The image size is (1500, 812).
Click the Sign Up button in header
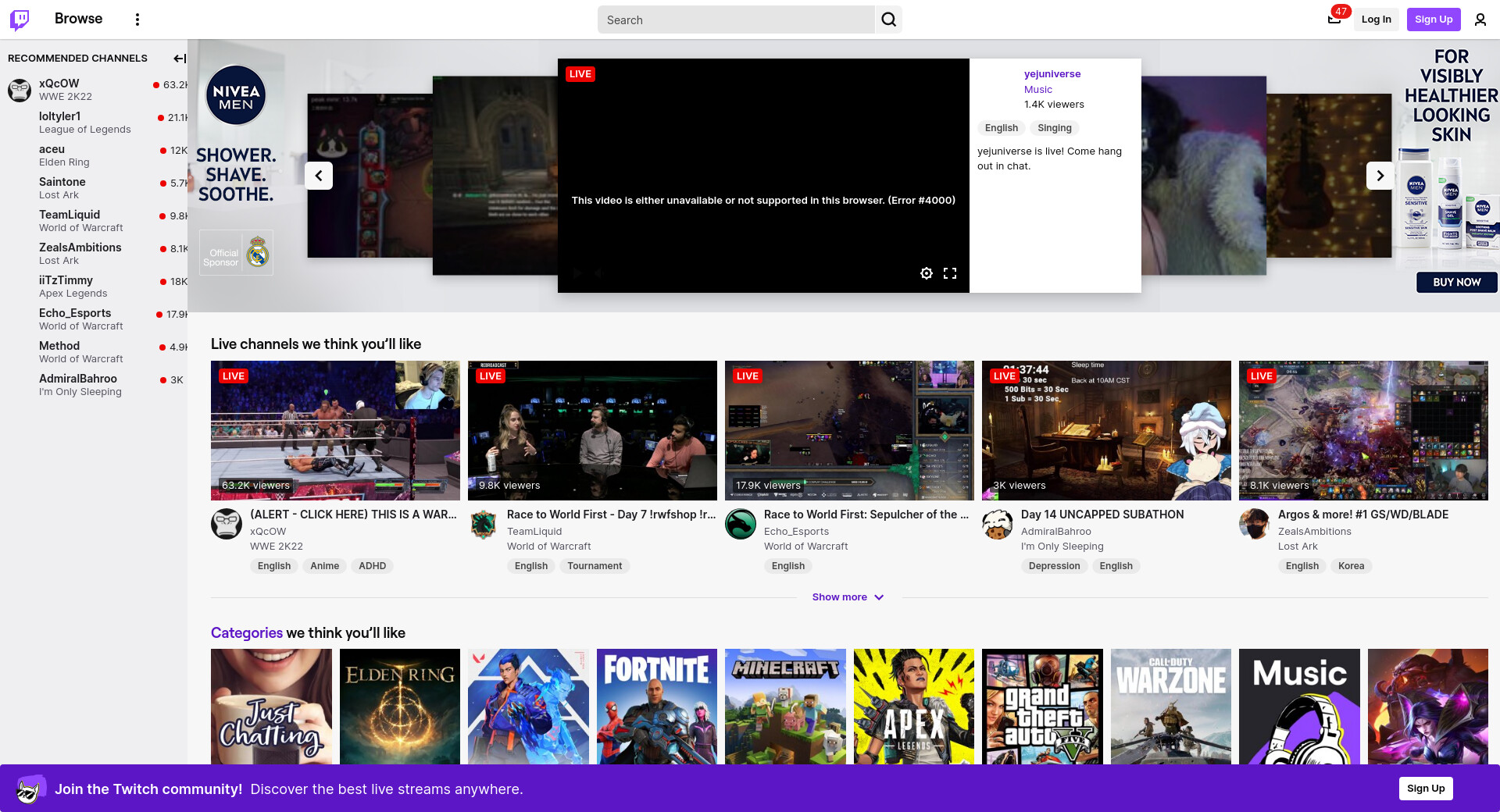1433,20
